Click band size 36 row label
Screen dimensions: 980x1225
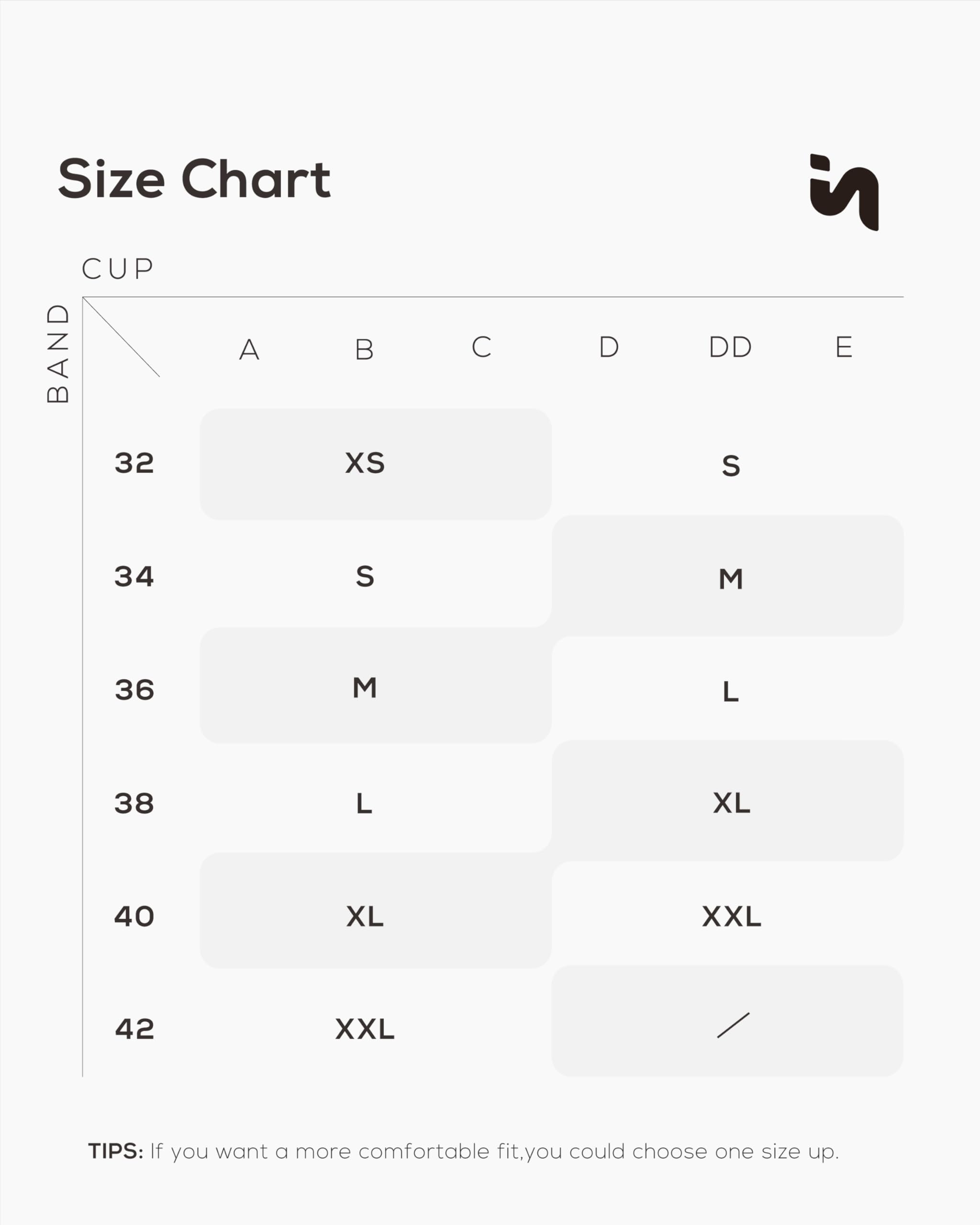click(134, 690)
